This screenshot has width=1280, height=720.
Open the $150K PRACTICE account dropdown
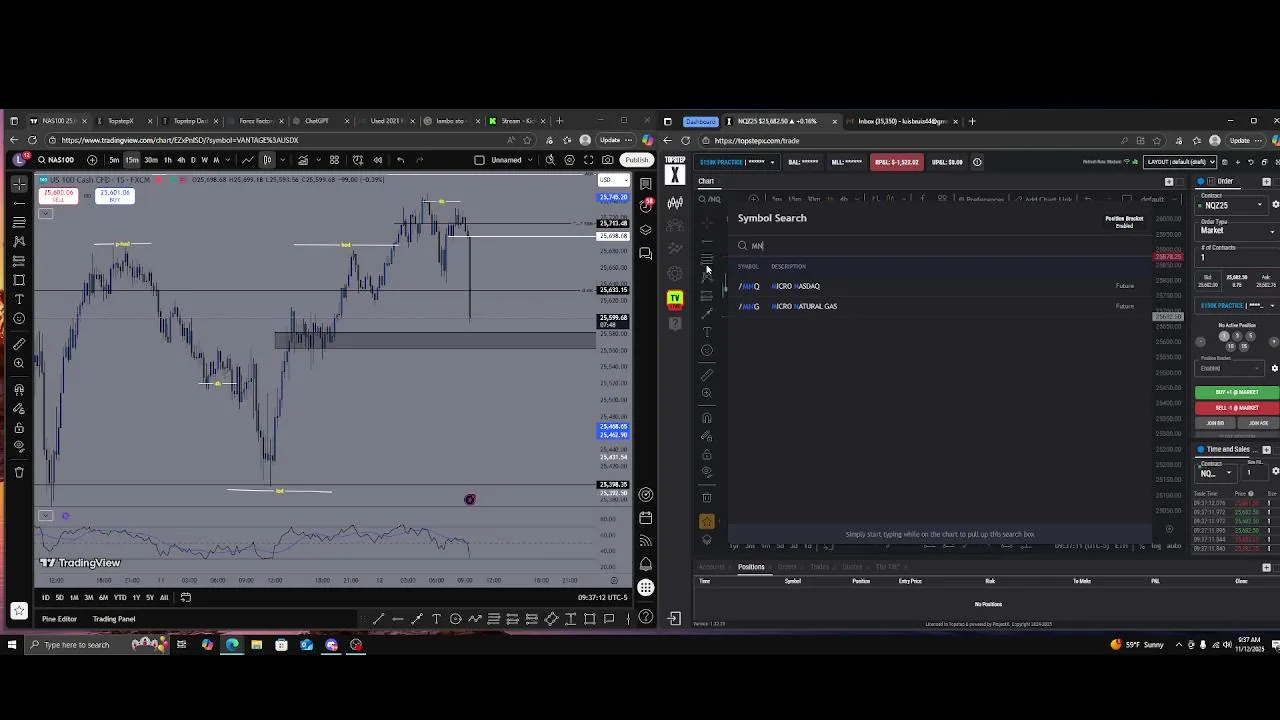(737, 162)
